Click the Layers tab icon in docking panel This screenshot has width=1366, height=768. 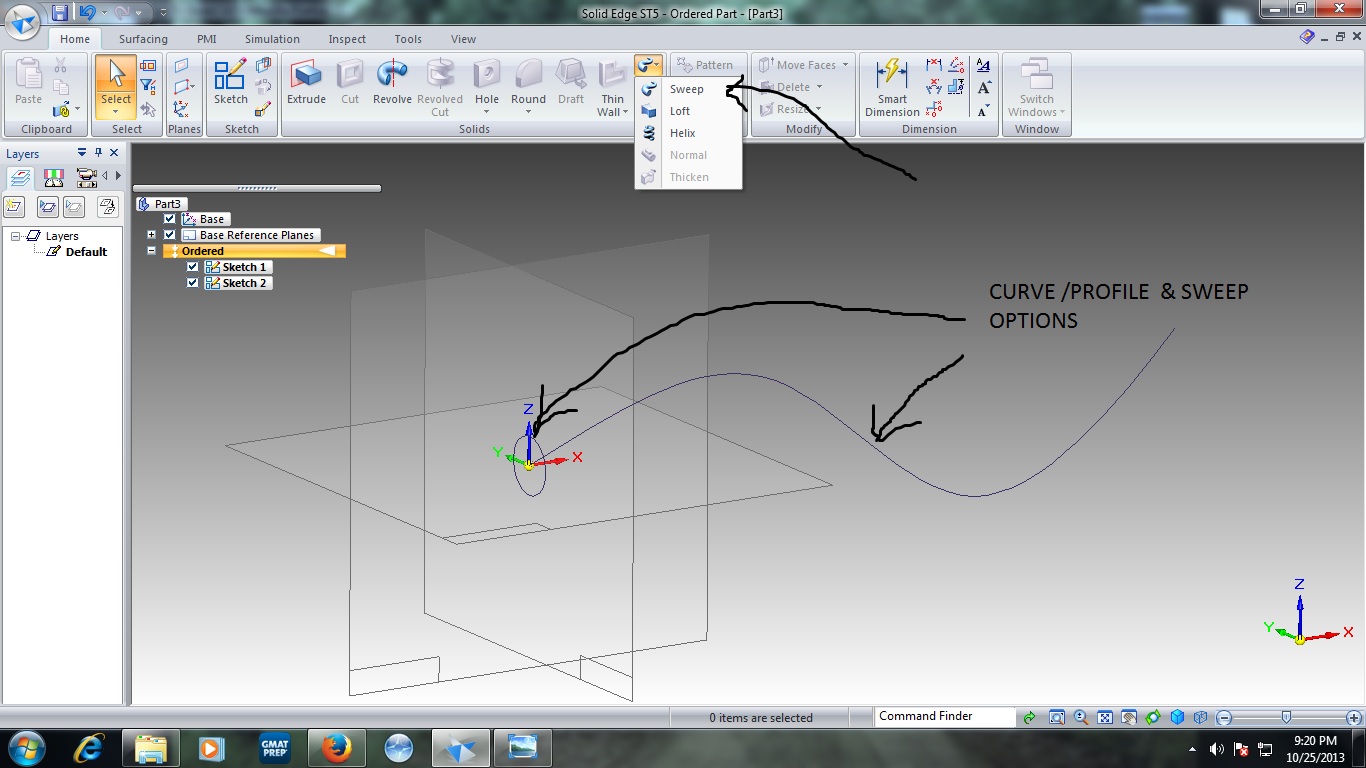(x=20, y=178)
